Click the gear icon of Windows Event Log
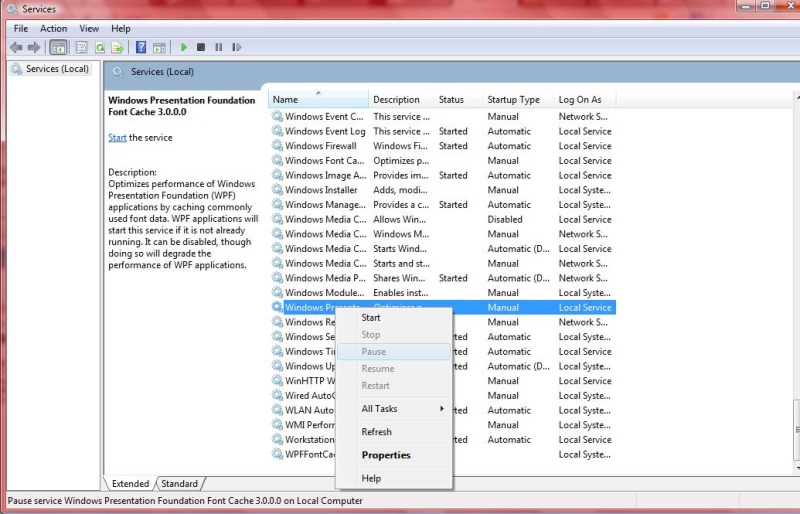This screenshot has width=800, height=514. pos(277,131)
